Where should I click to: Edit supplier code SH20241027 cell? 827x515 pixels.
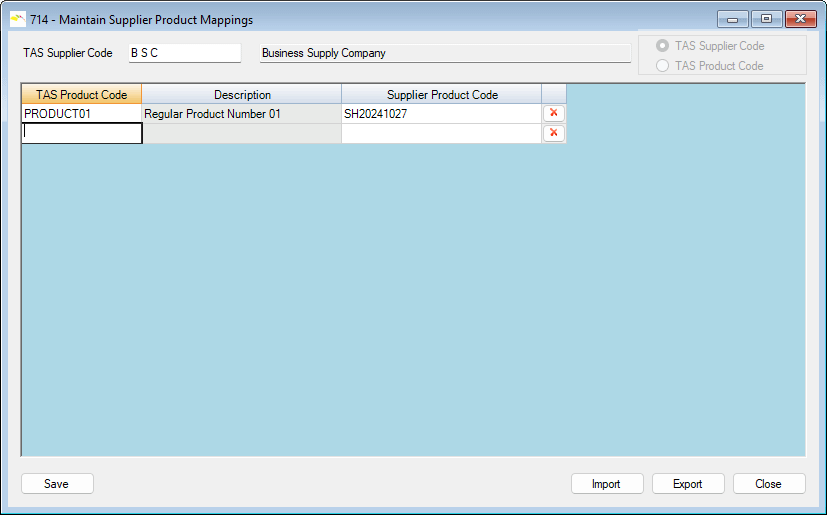pyautogui.click(x=441, y=114)
